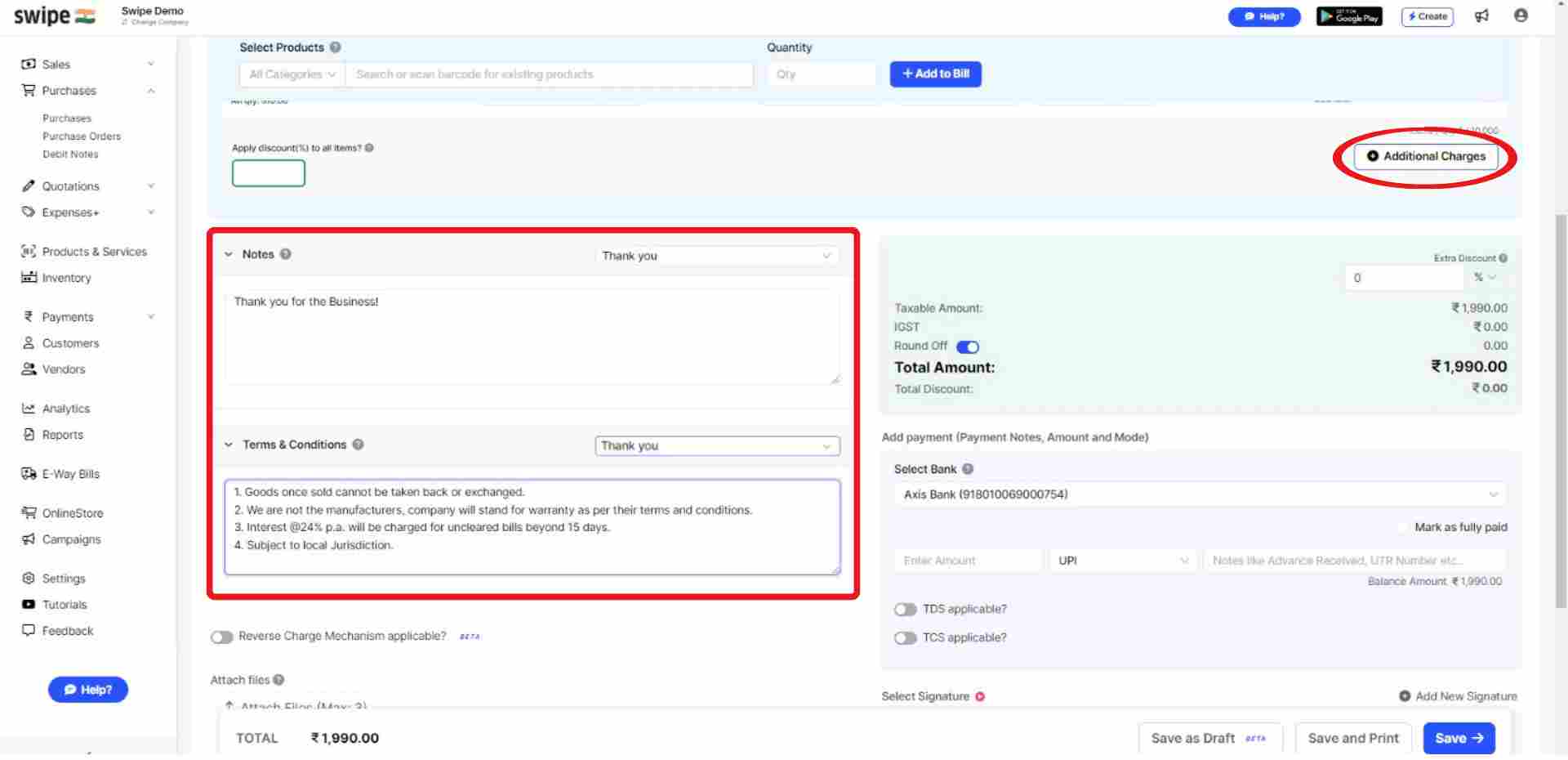Click the Products & Services barcode icon
1568x760 pixels.
tap(29, 251)
